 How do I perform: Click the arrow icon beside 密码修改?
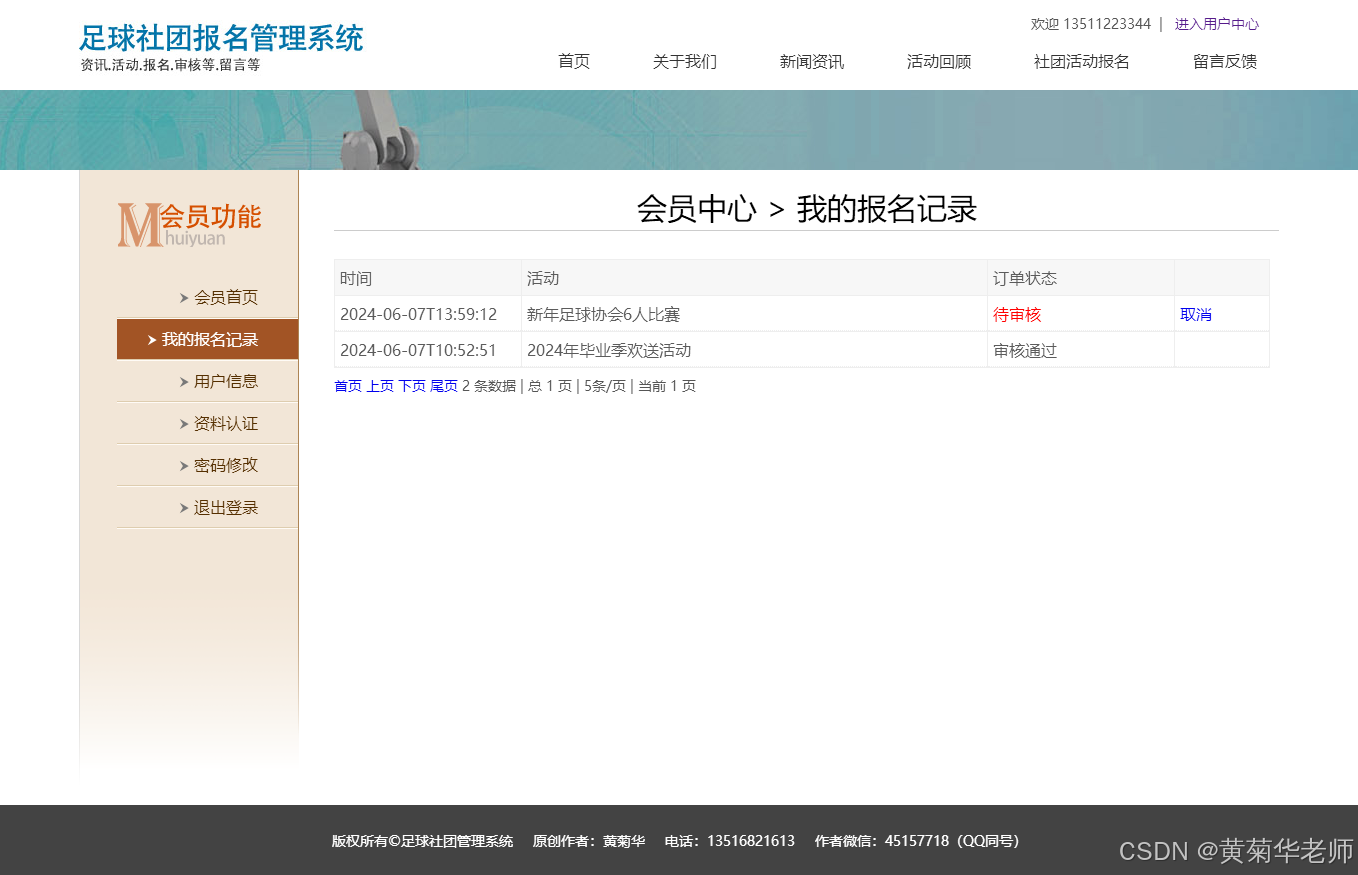point(184,466)
